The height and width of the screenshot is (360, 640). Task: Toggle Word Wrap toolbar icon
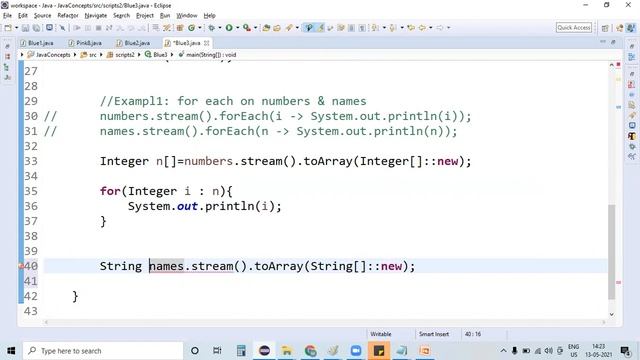click(x=330, y=28)
